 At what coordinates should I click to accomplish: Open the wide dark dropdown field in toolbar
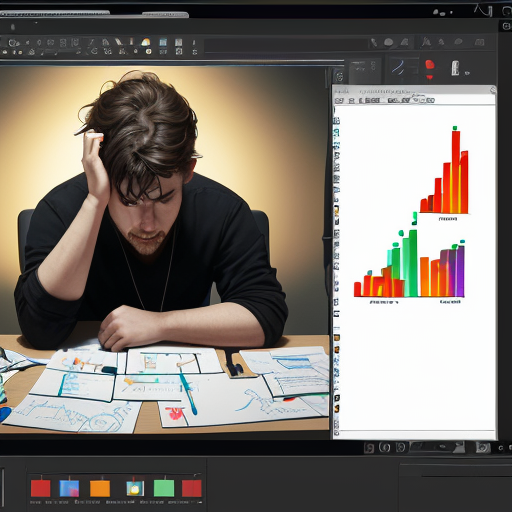pyautogui.click(x=286, y=45)
